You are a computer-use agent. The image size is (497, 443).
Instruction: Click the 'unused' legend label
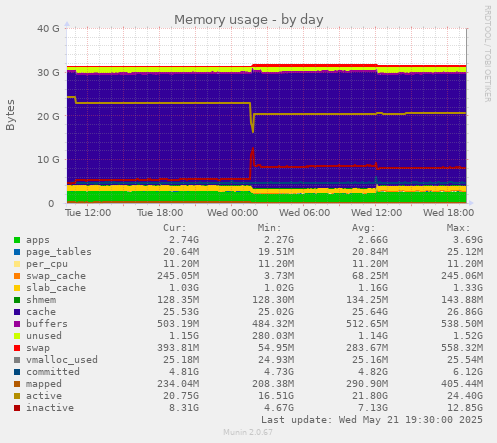[x=44, y=336]
